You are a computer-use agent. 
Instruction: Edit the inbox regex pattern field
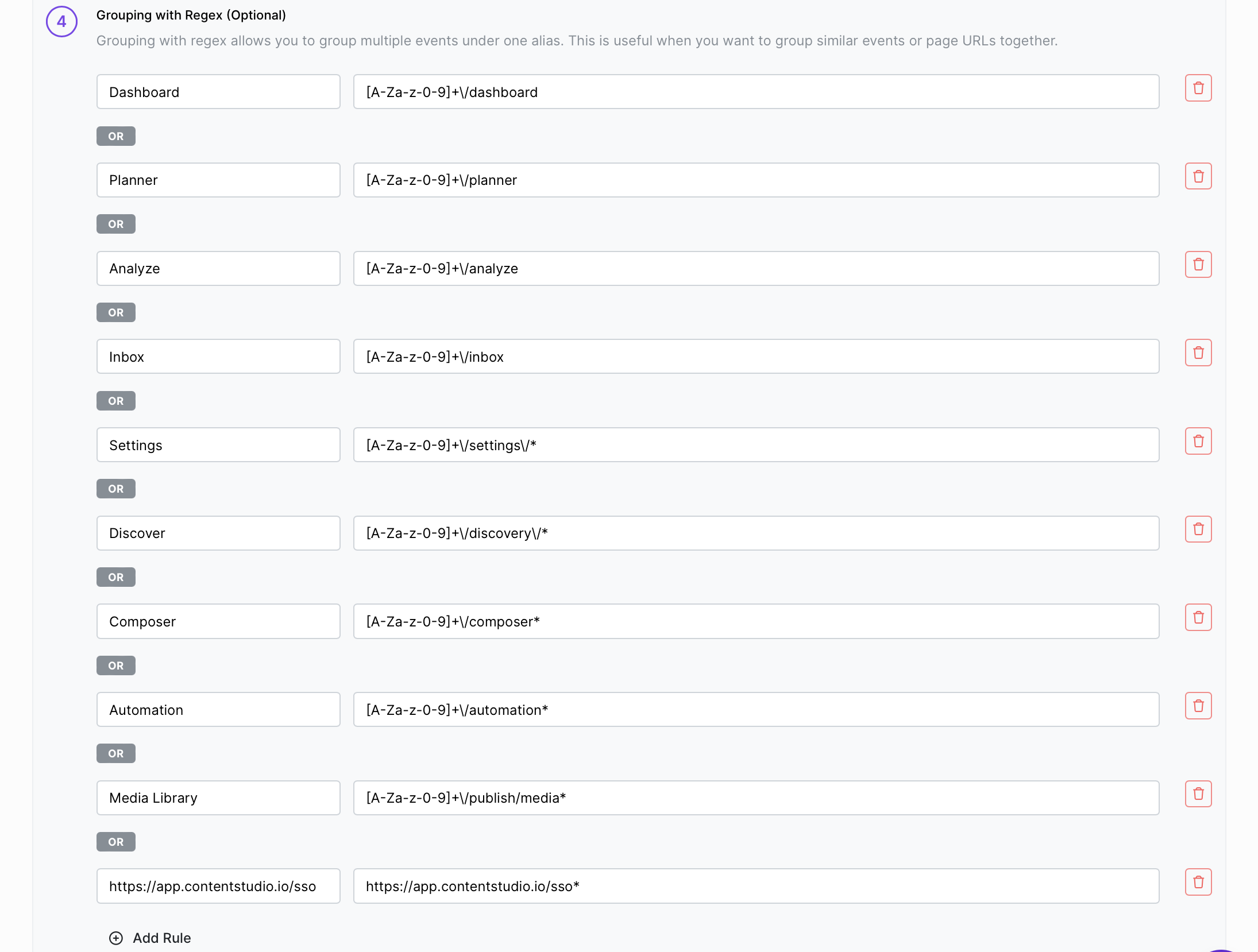click(x=756, y=357)
